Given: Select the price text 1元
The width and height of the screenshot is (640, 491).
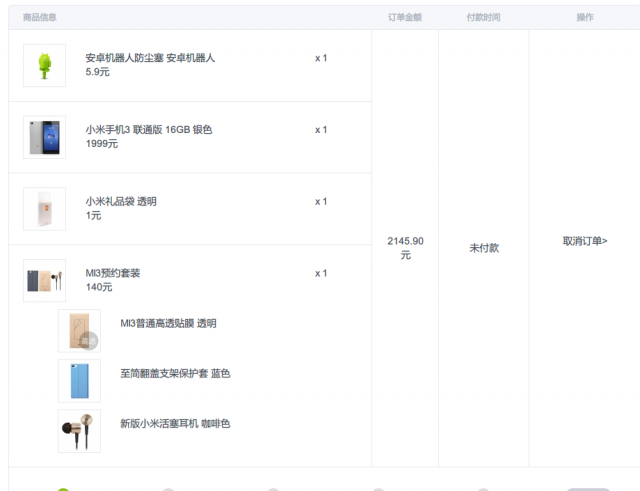Looking at the screenshot, I should click(x=93, y=216).
